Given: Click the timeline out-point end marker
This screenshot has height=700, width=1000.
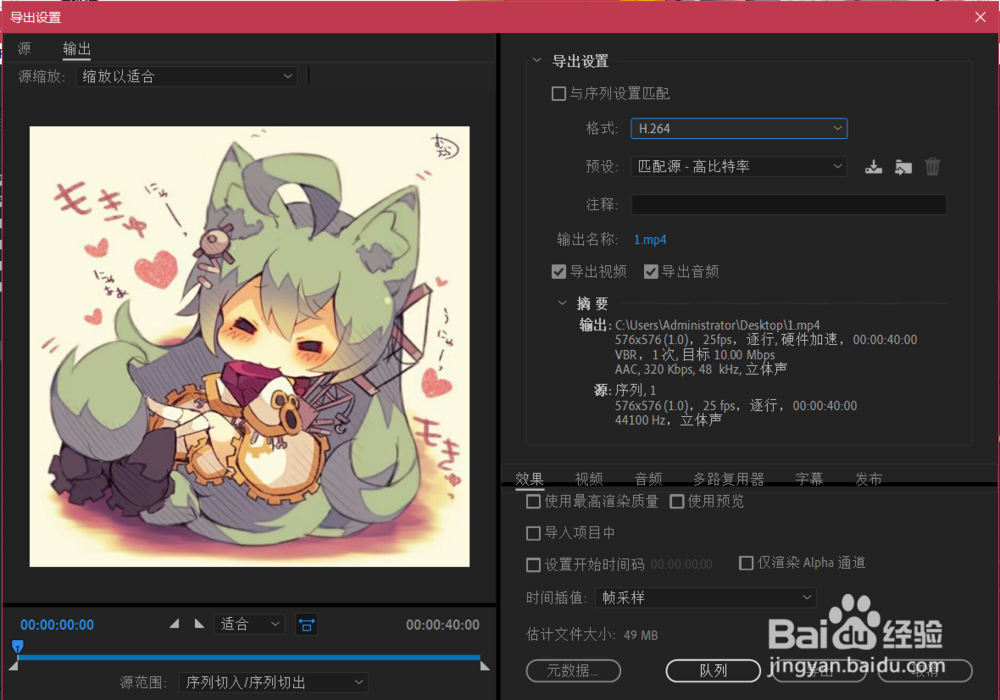Looking at the screenshot, I should click(x=485, y=666).
